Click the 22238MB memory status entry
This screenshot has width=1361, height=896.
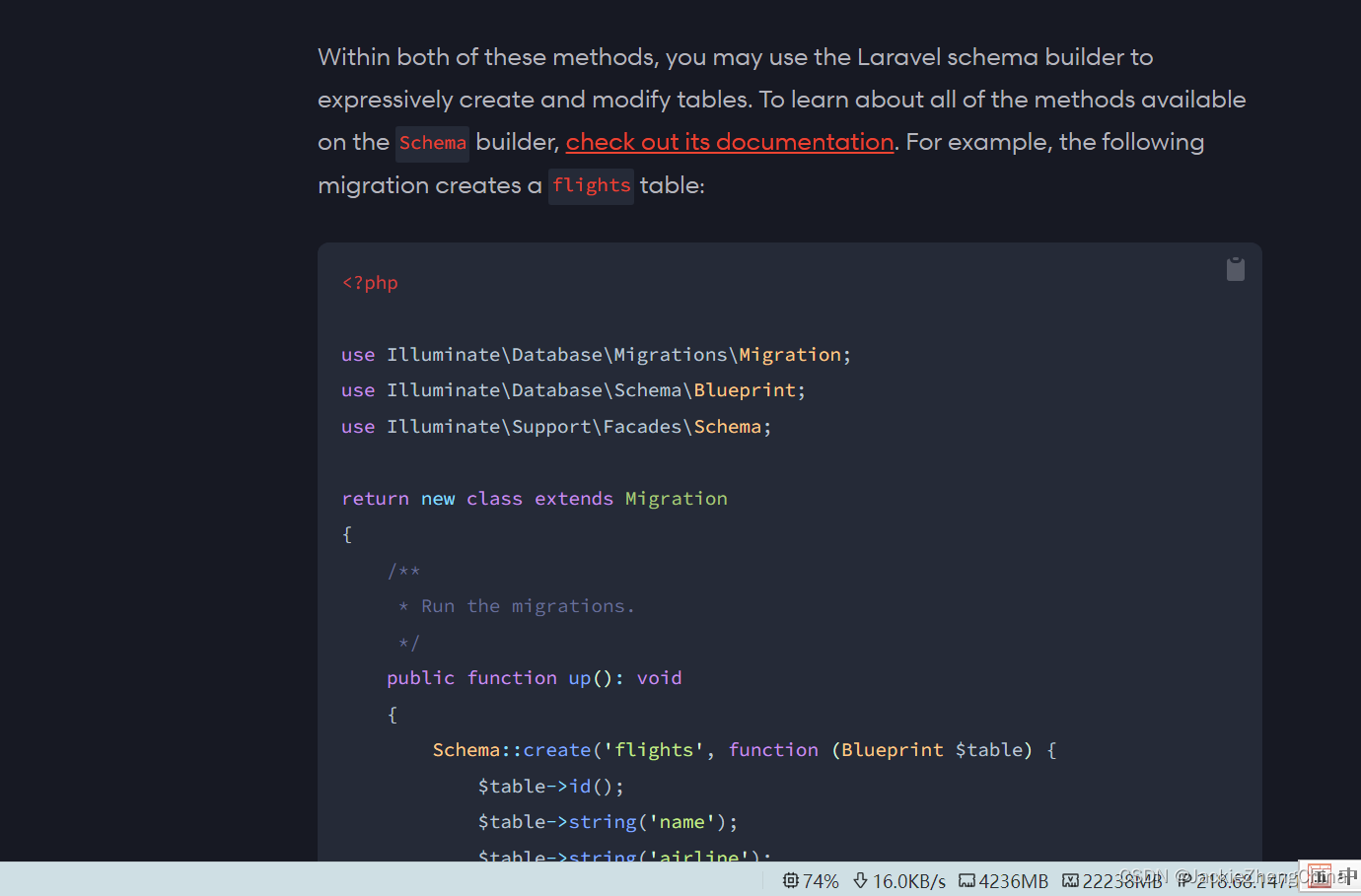(x=1112, y=881)
